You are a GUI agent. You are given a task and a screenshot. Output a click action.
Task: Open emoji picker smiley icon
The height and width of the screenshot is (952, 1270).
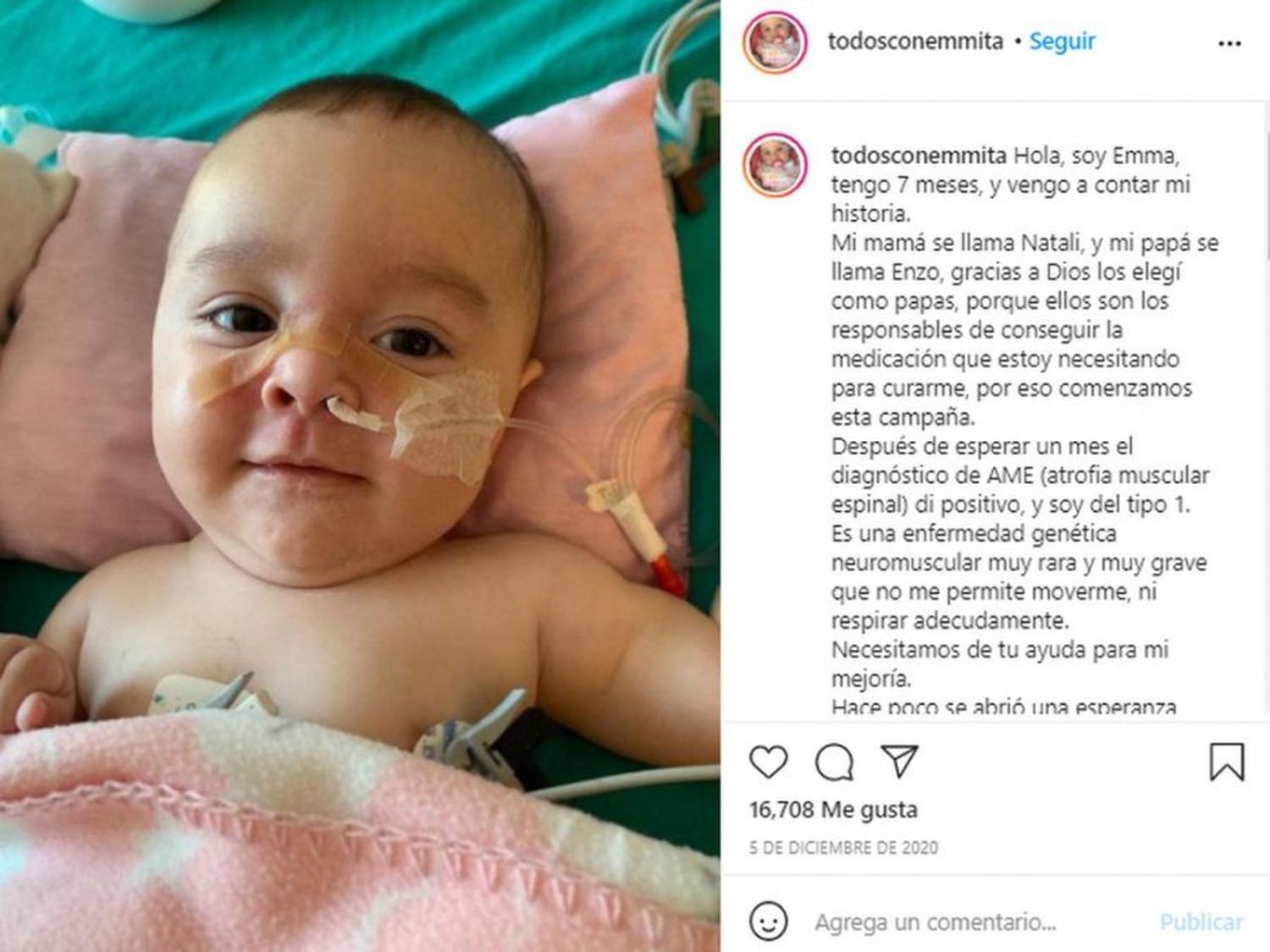pyautogui.click(x=768, y=921)
